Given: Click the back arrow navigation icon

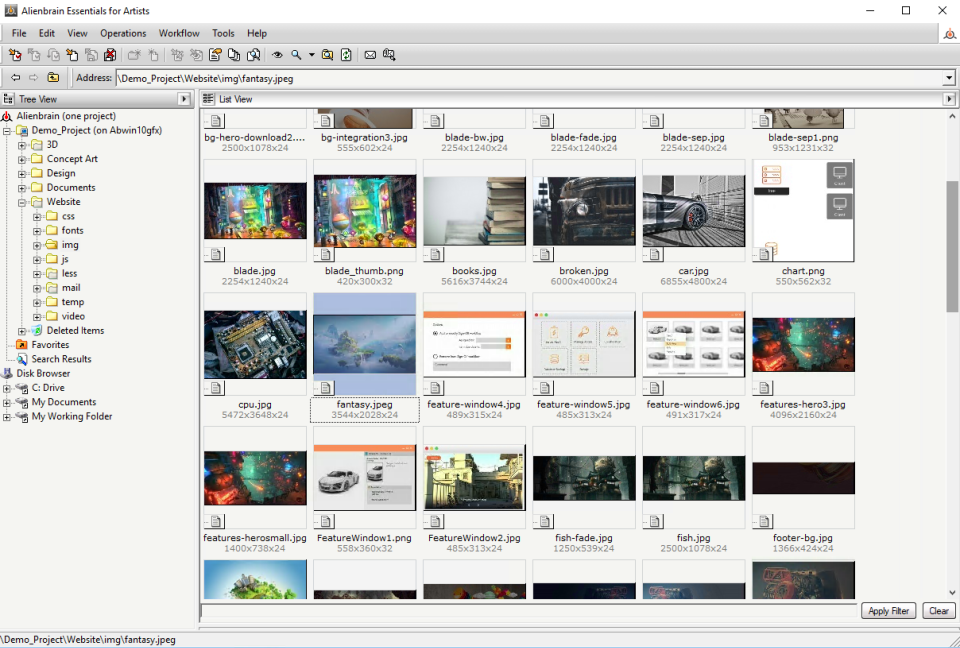Looking at the screenshot, I should 15,78.
